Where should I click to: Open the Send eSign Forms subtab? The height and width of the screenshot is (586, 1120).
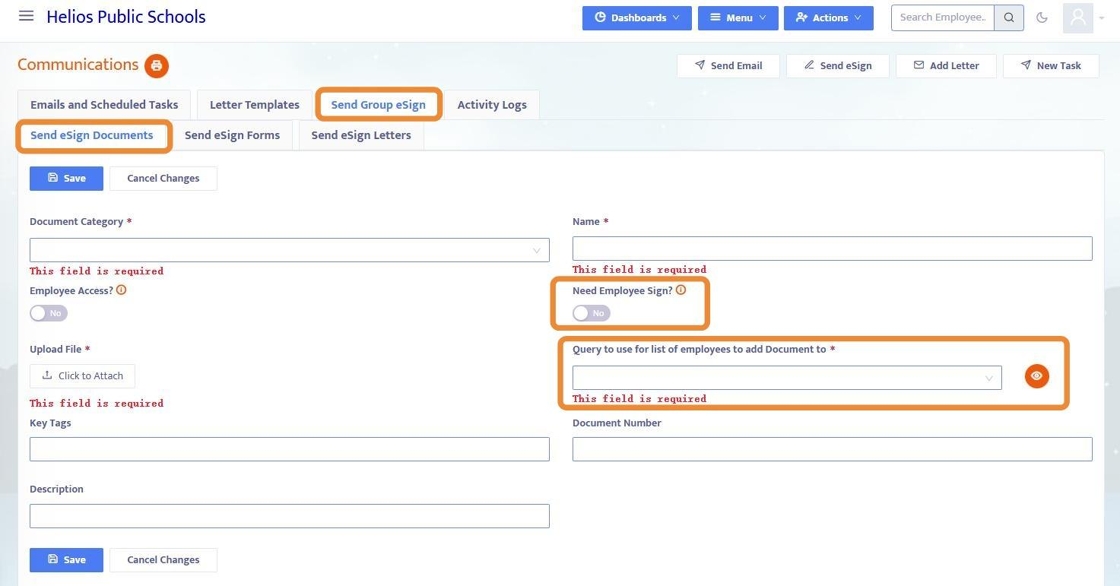232,135
